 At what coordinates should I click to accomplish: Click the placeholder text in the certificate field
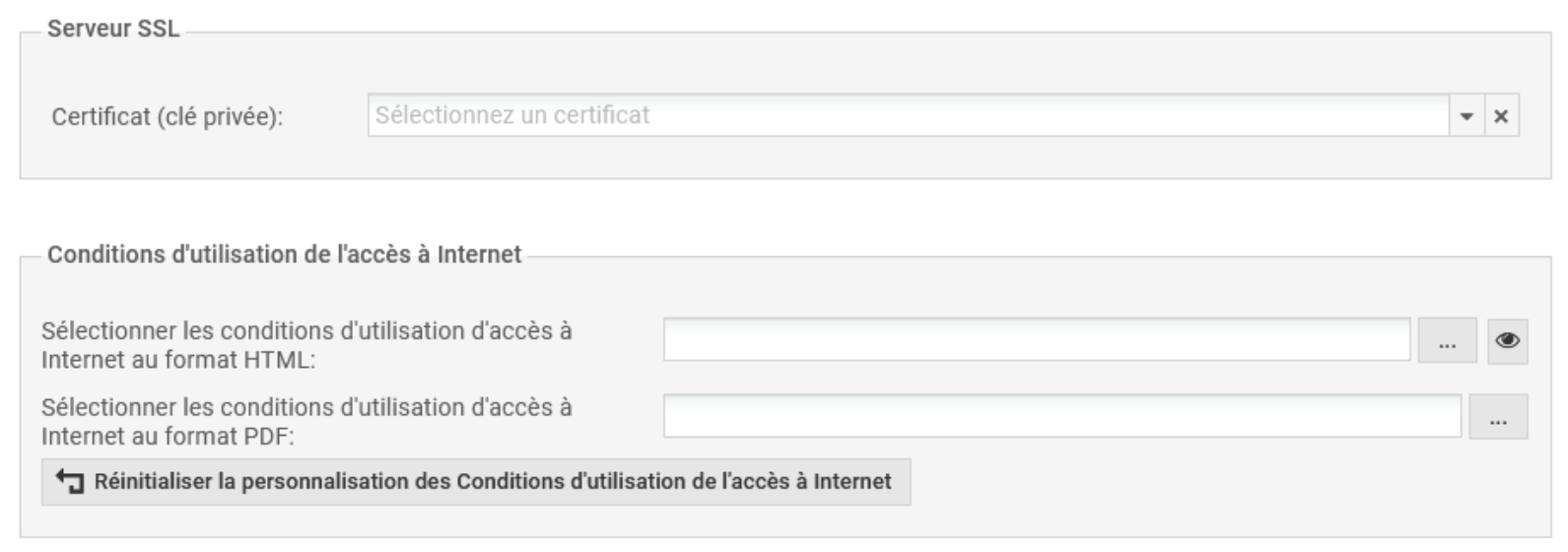coord(512,116)
